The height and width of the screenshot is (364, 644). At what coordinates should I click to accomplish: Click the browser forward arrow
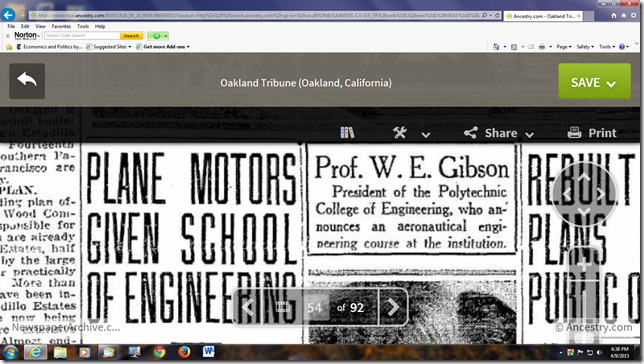(21, 16)
